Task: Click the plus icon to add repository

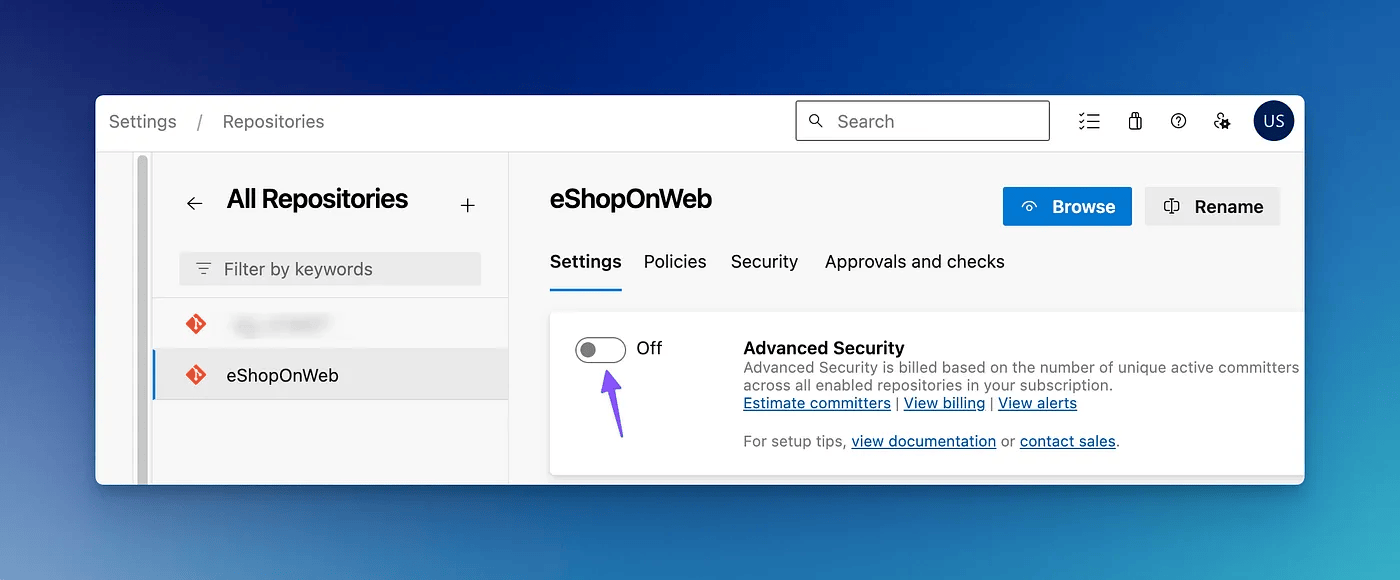Action: click(x=467, y=205)
